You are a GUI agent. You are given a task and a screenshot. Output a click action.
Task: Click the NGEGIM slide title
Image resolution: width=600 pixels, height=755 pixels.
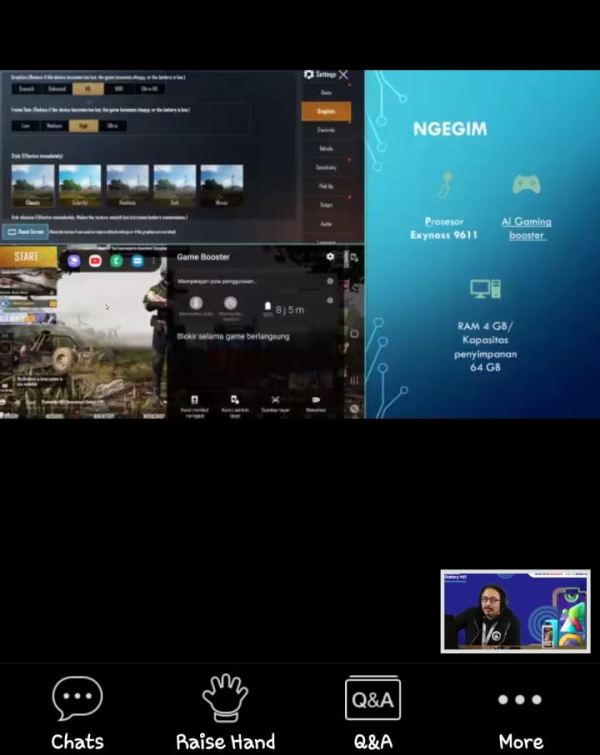click(x=450, y=129)
